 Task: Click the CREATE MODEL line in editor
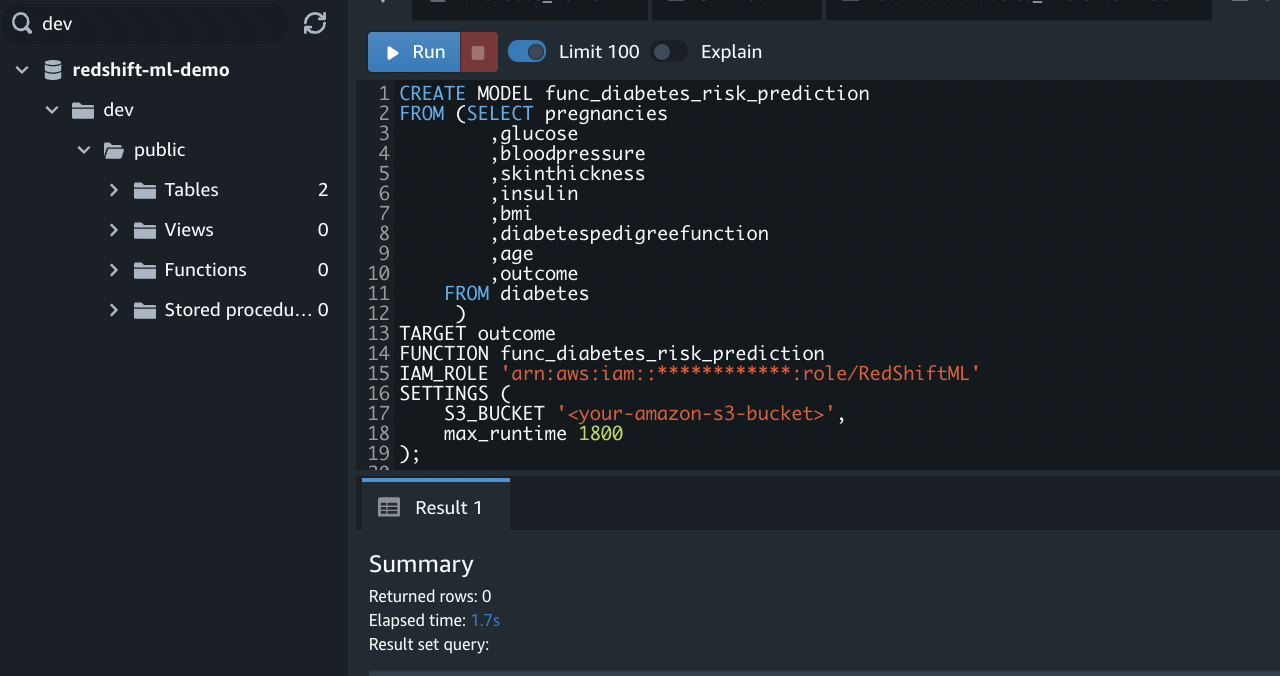click(634, 93)
